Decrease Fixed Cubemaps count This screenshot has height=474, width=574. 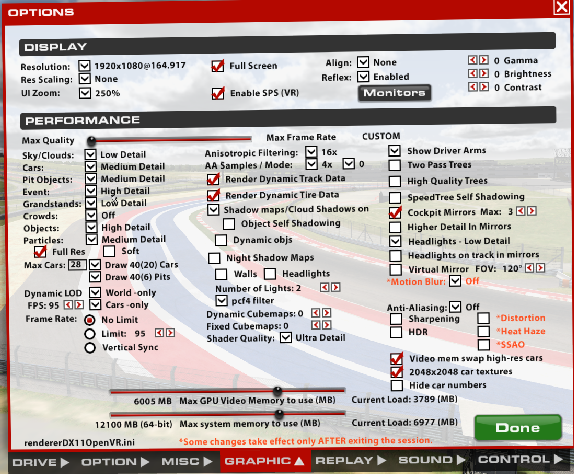tap(316, 325)
